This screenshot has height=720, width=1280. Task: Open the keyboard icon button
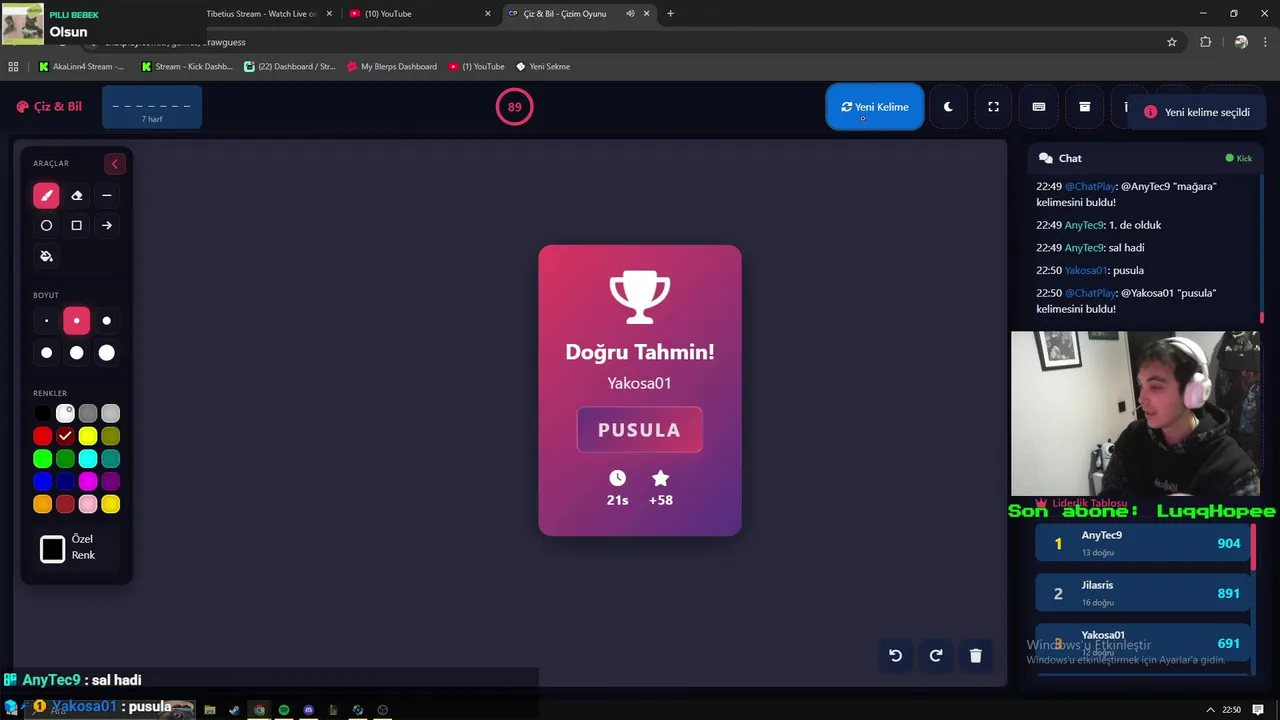[1039, 107]
